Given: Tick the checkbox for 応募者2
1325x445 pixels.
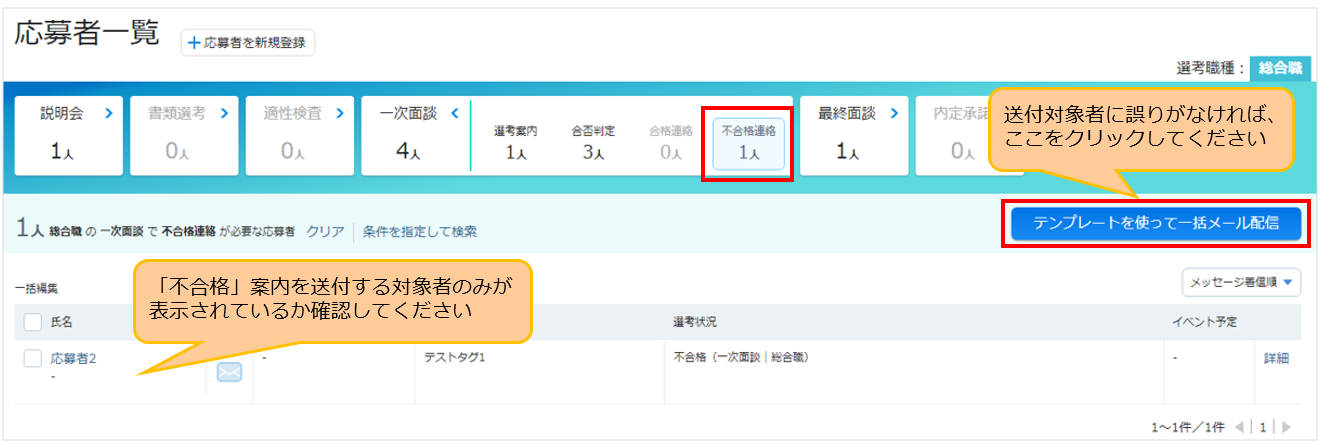Looking at the screenshot, I should click(33, 359).
